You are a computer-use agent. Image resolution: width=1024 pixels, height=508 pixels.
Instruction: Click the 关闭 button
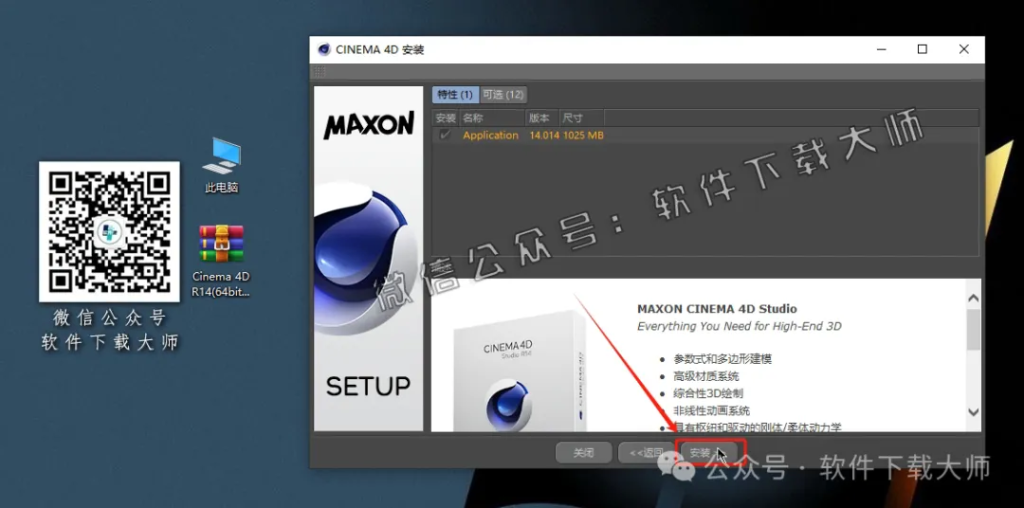click(583, 452)
